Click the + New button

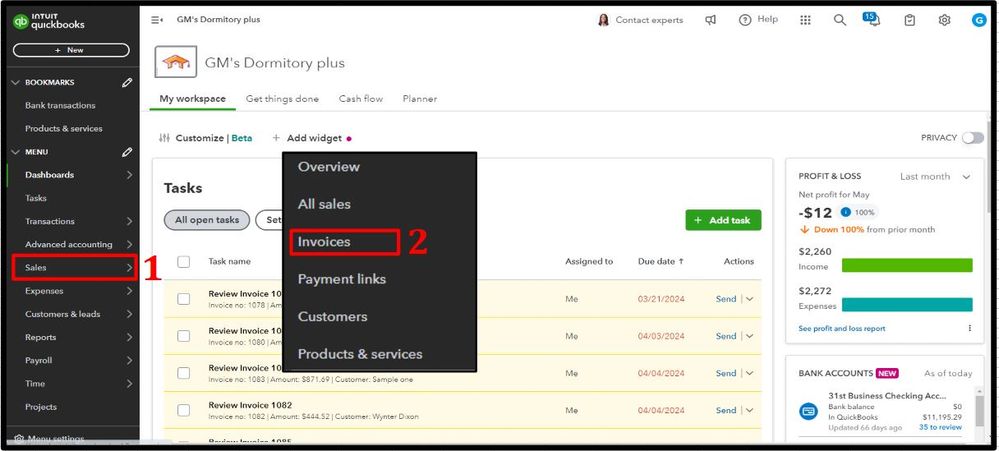tap(71, 50)
